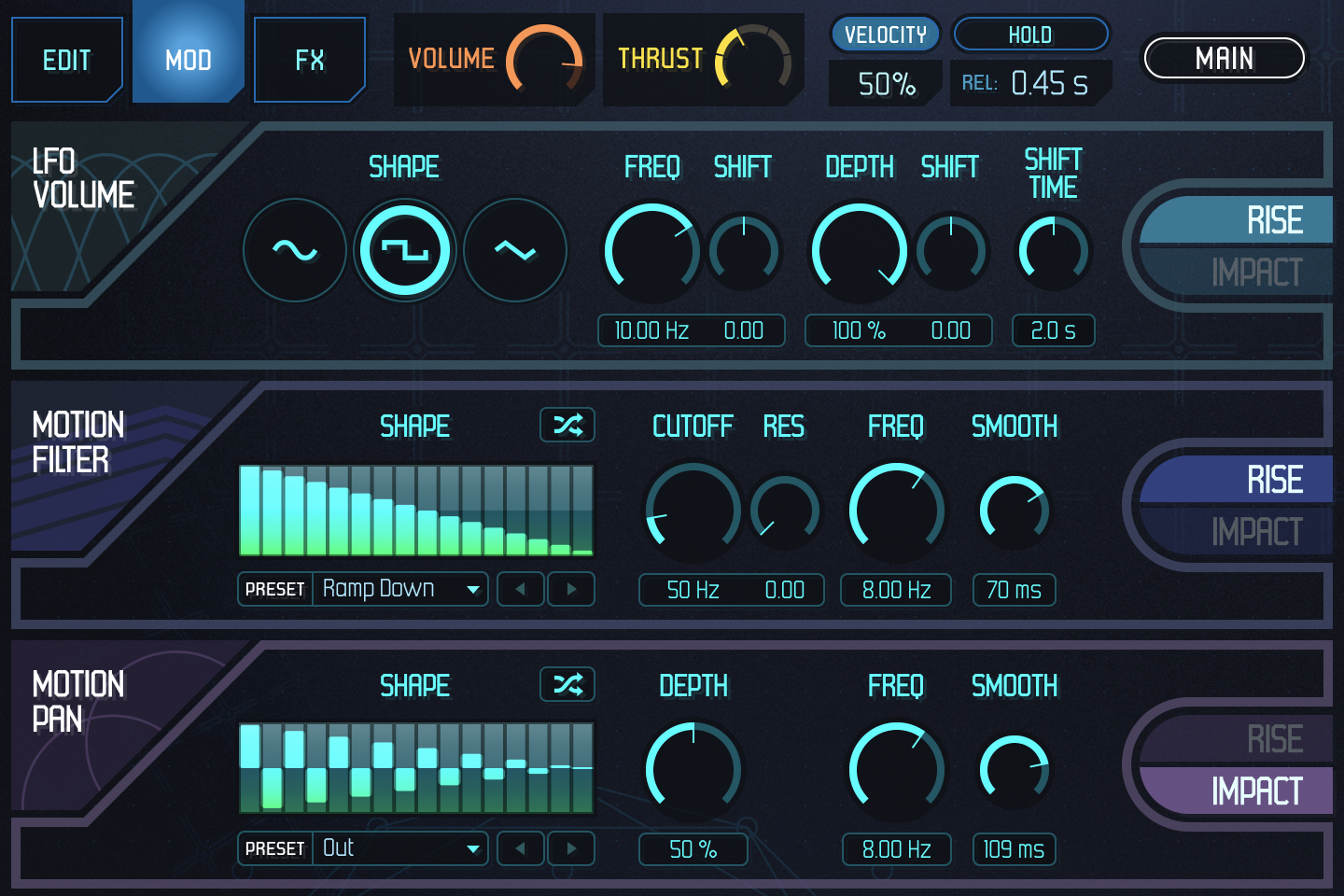
Task: Shuffle the Motion Pan shape
Action: (567, 684)
